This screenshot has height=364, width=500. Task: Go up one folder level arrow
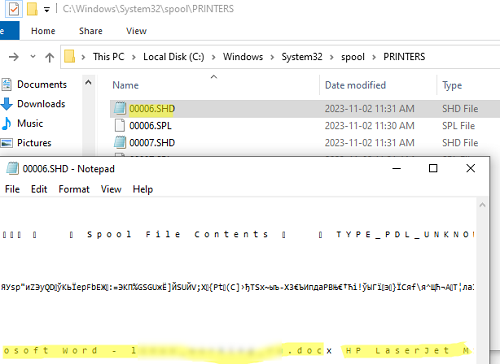coord(50,57)
